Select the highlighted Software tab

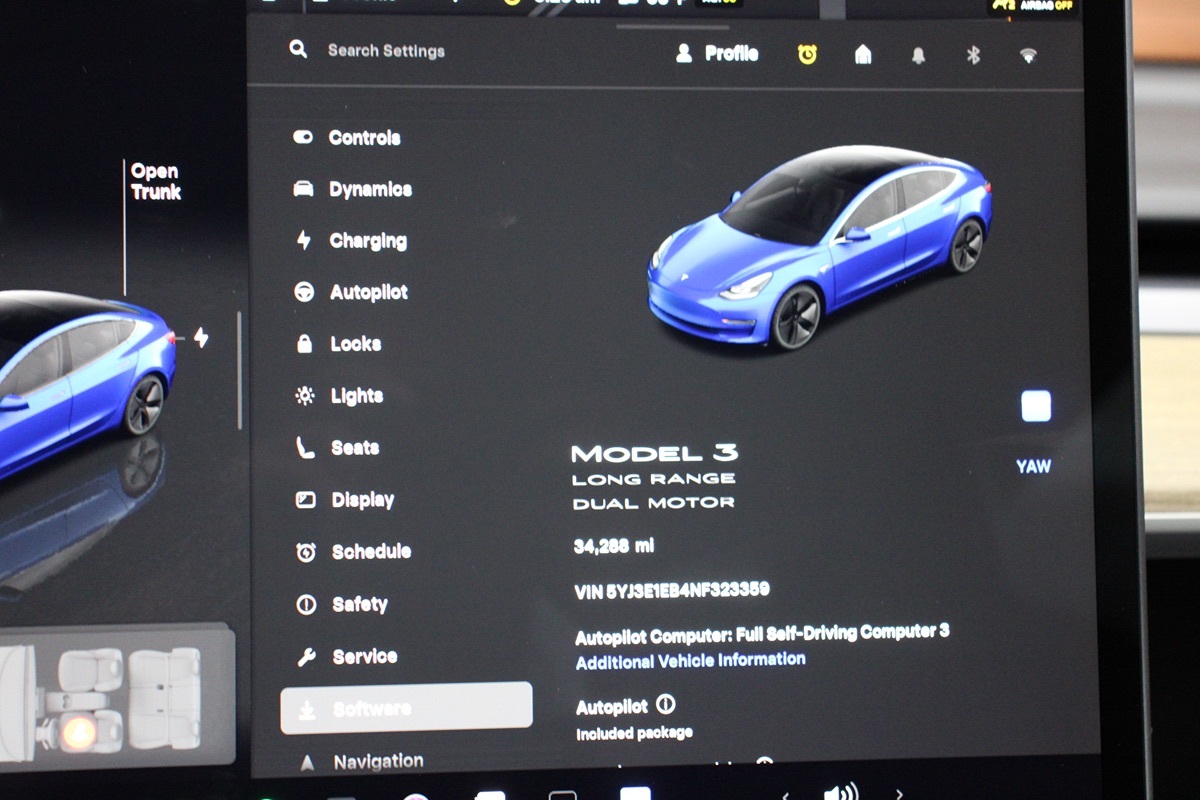pyautogui.click(x=406, y=708)
